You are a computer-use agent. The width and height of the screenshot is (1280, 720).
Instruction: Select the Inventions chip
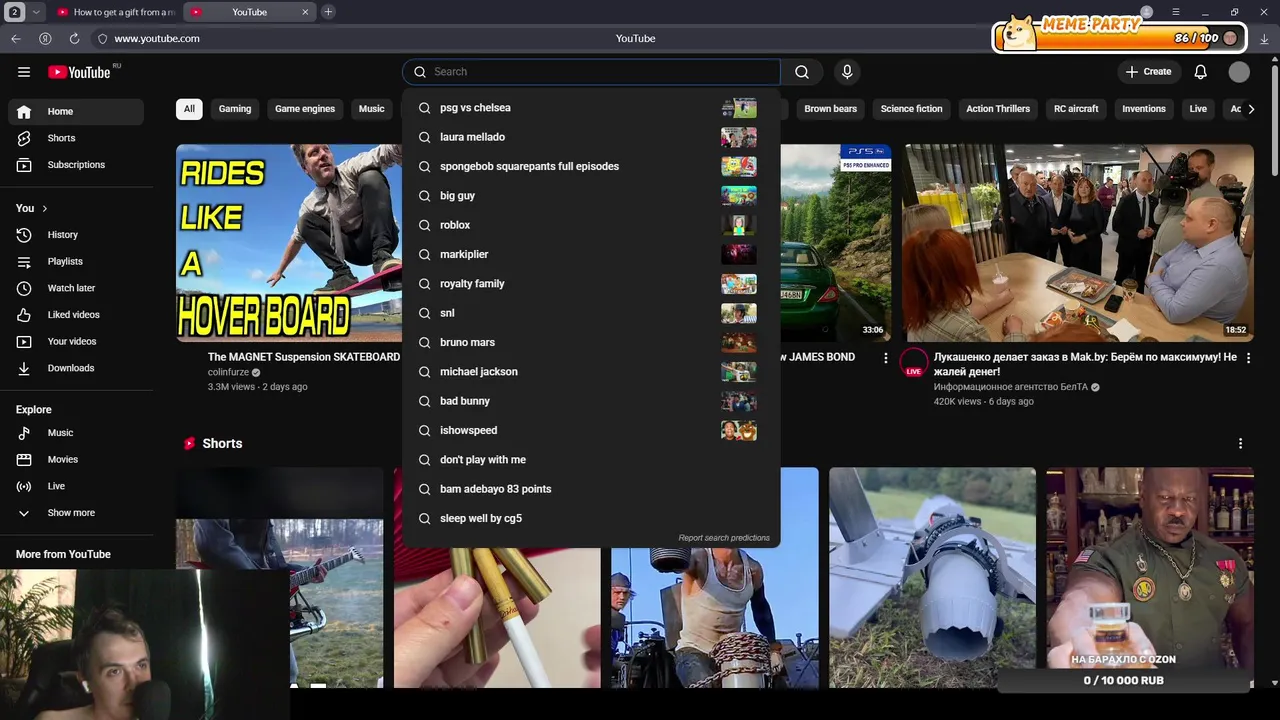[1144, 109]
